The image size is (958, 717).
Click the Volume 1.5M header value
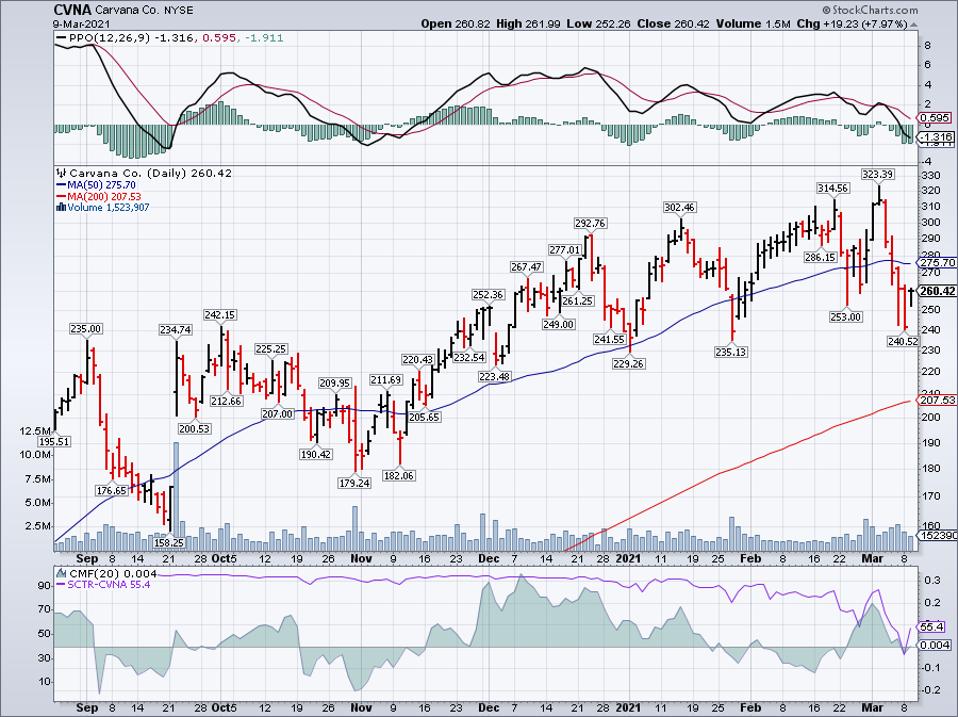755,24
